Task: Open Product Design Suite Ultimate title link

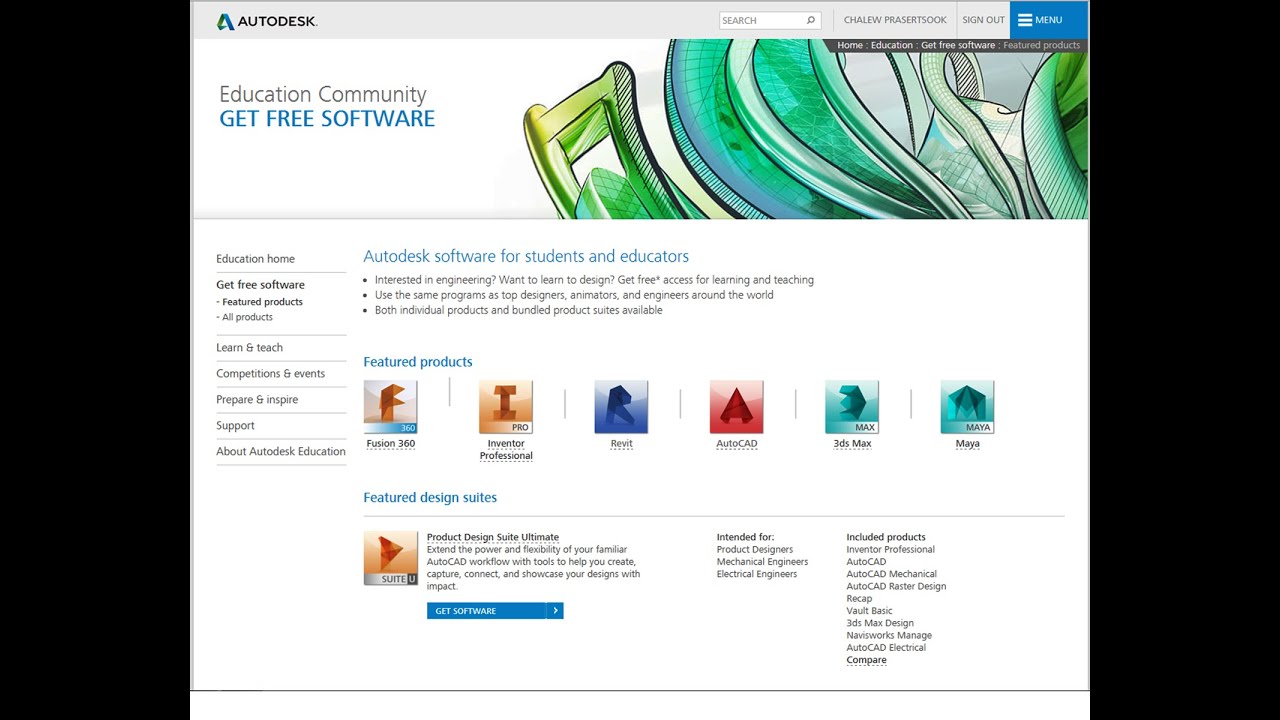Action: click(x=493, y=537)
